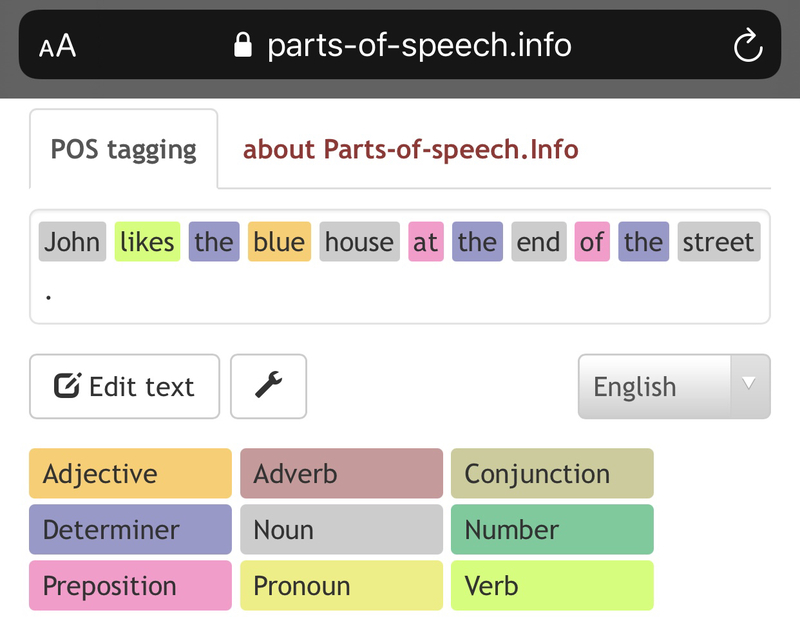The height and width of the screenshot is (617, 800).
Task: Tap the browser reload icon
Action: [x=747, y=45]
